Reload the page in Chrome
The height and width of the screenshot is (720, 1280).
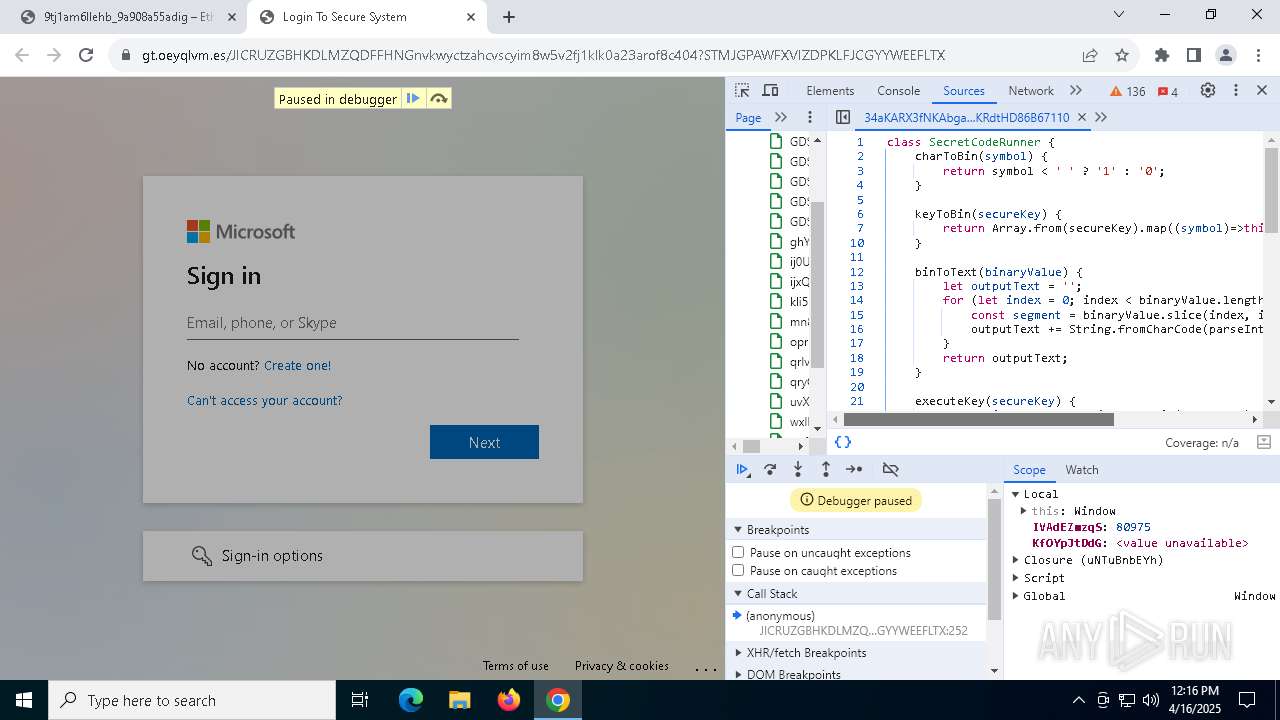86,55
